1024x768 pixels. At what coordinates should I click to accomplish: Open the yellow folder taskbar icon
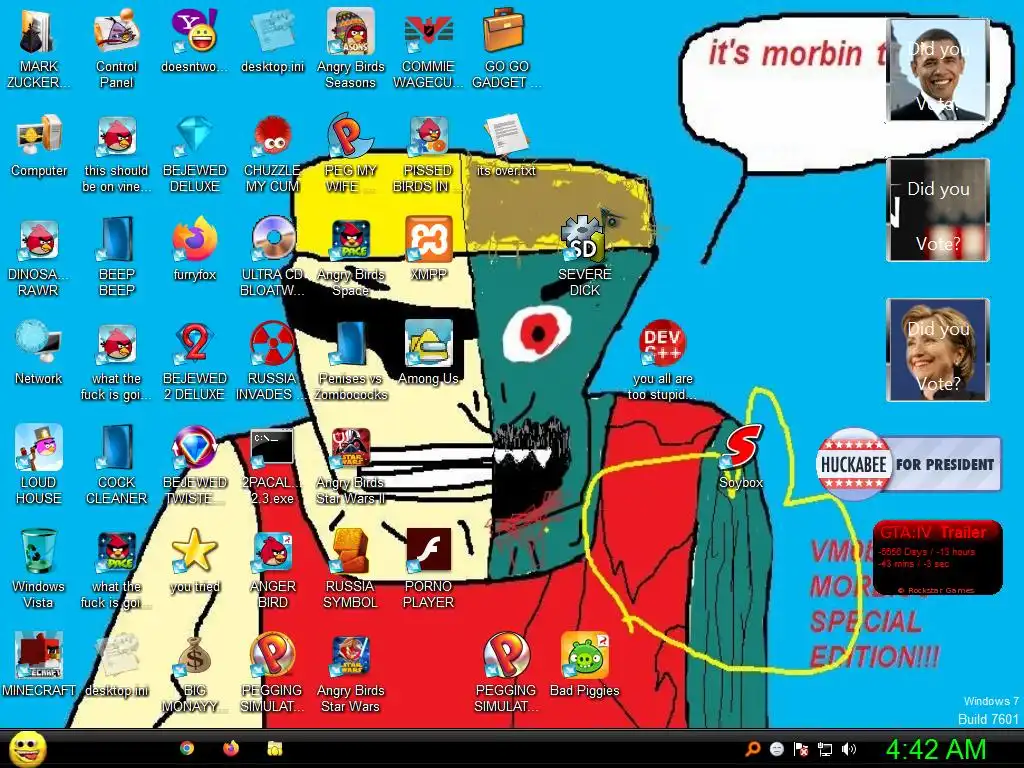click(x=274, y=748)
